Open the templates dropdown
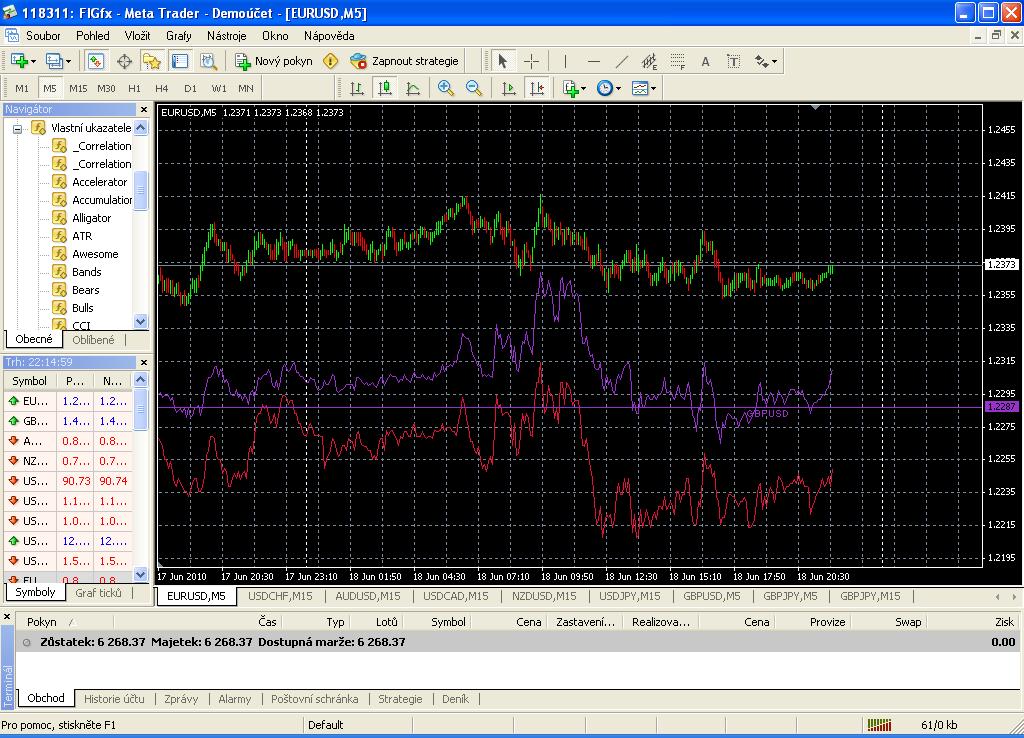This screenshot has width=1024, height=738. coord(644,88)
